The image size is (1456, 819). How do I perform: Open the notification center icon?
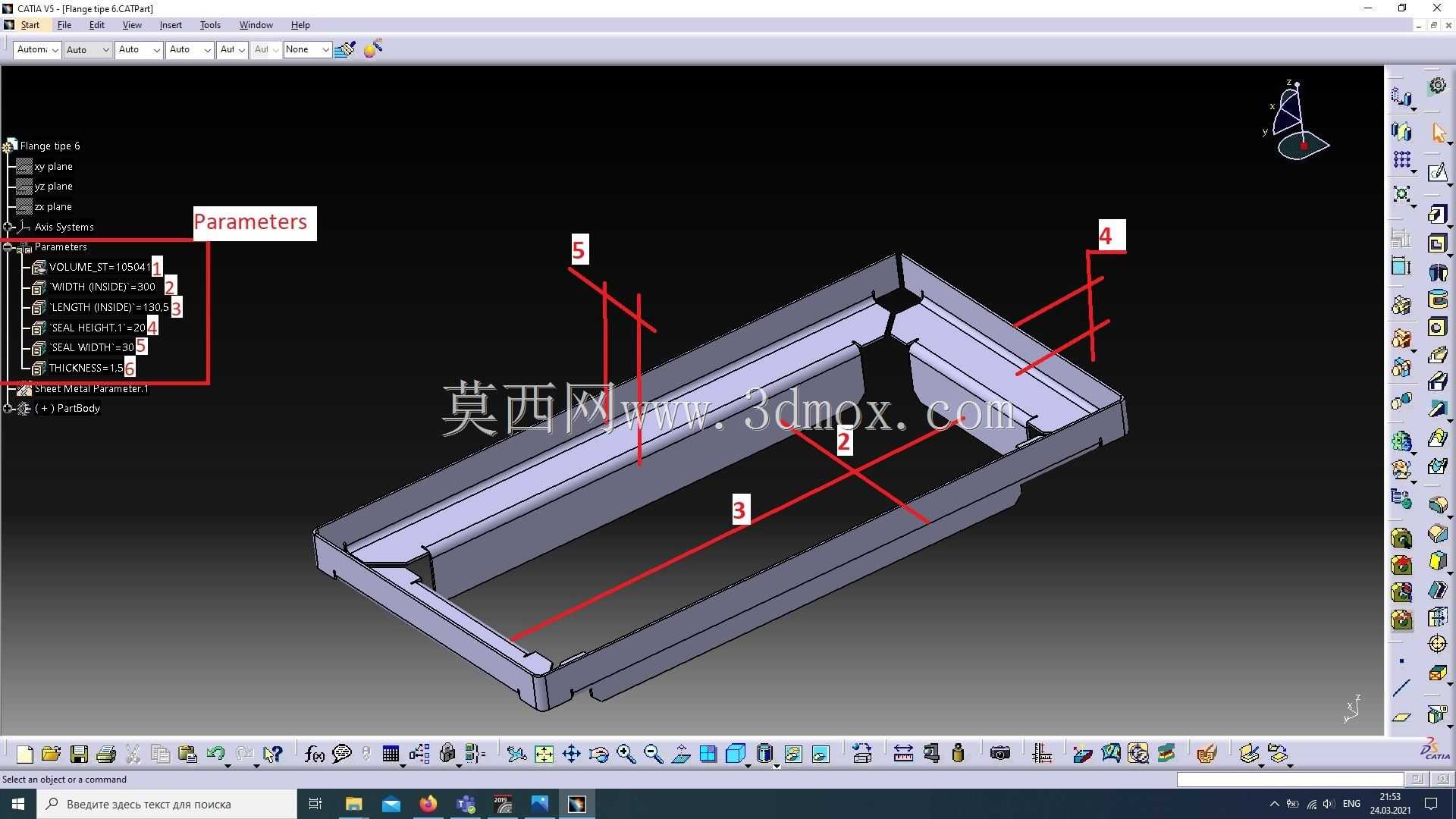tap(1431, 804)
